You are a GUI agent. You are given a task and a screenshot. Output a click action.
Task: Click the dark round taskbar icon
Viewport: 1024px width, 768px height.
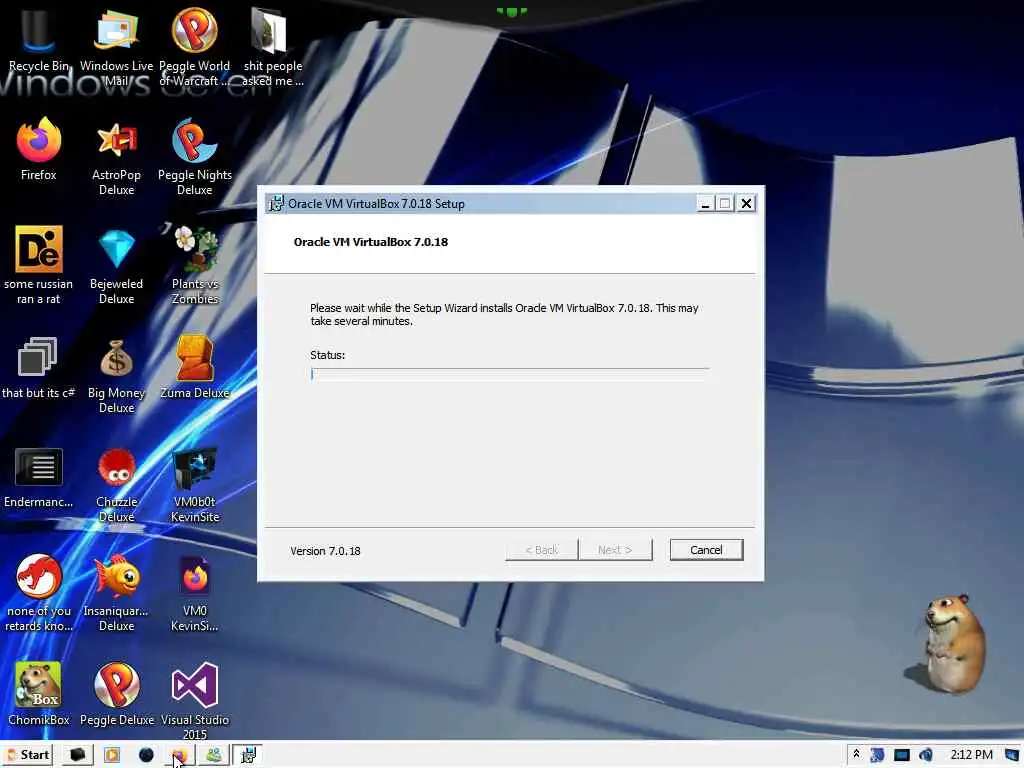click(146, 756)
